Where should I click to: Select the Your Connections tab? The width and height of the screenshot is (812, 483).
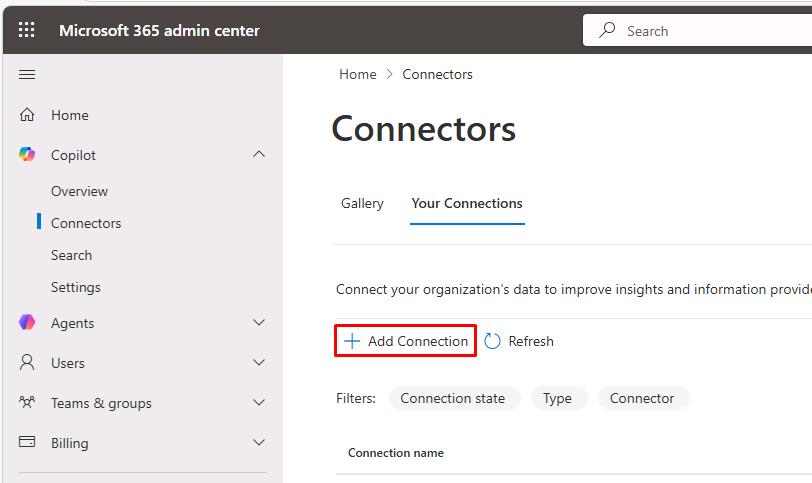click(467, 203)
